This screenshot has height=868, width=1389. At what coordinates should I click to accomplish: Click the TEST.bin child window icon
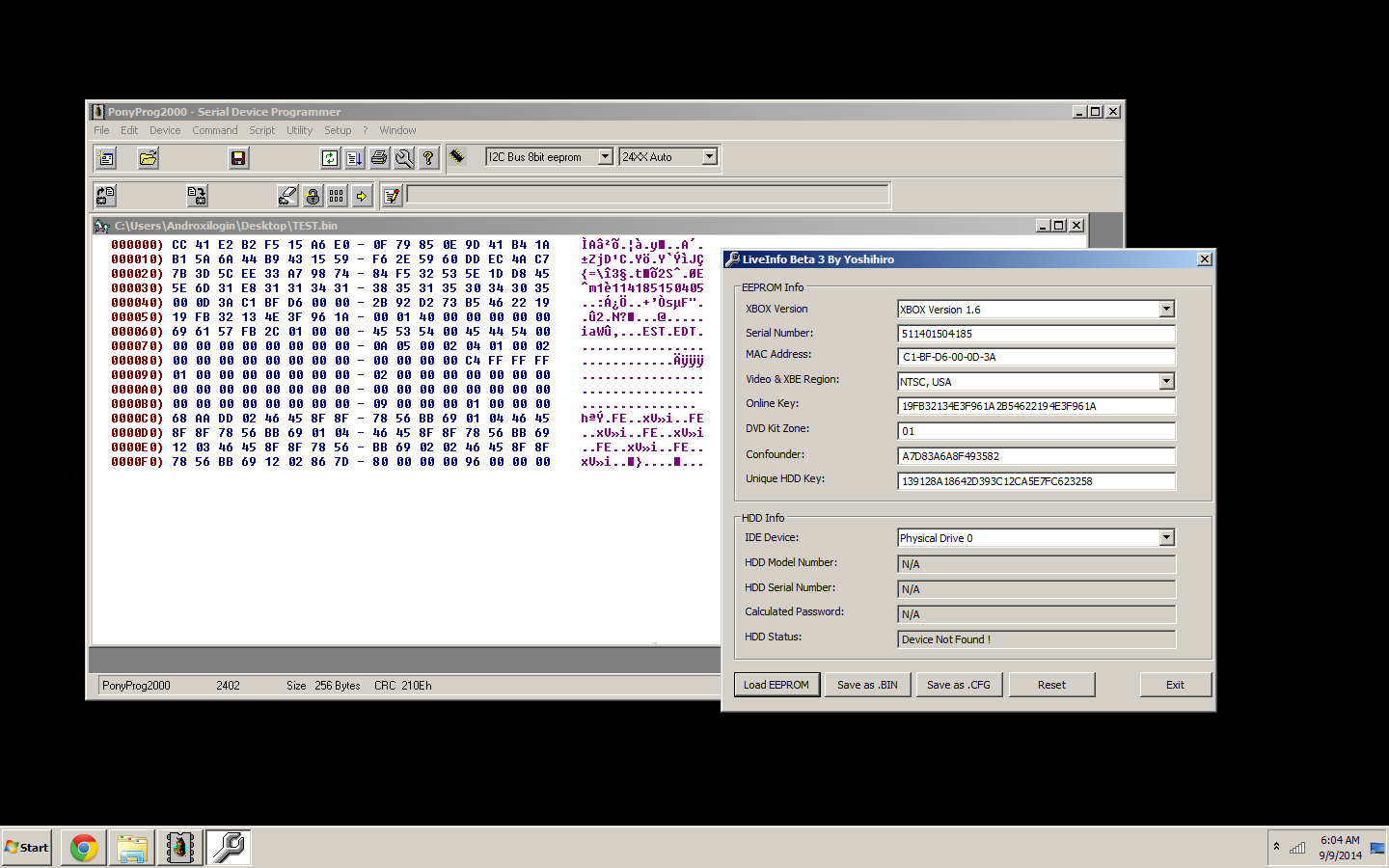(101, 226)
